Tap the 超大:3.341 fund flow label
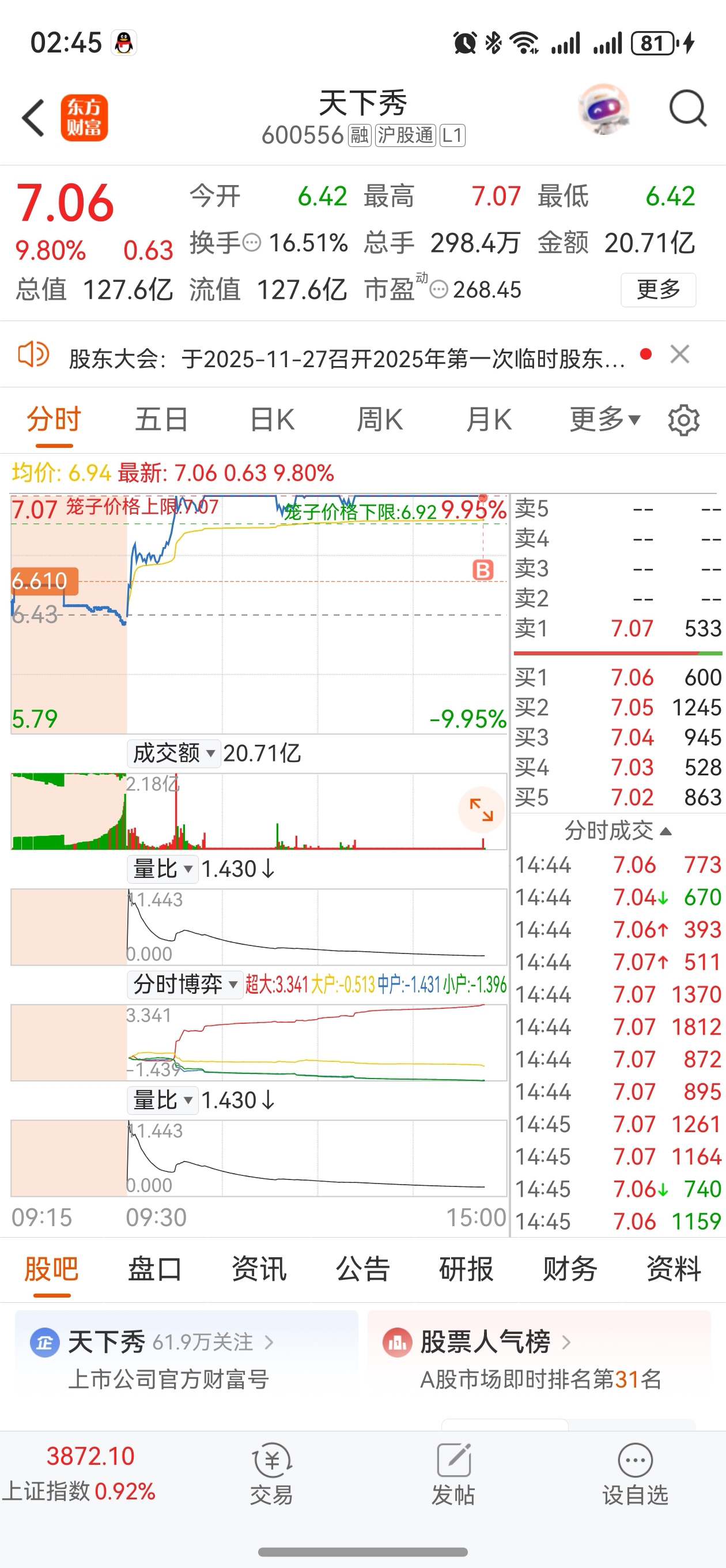Viewport: 726px width, 1568px height. [277, 984]
